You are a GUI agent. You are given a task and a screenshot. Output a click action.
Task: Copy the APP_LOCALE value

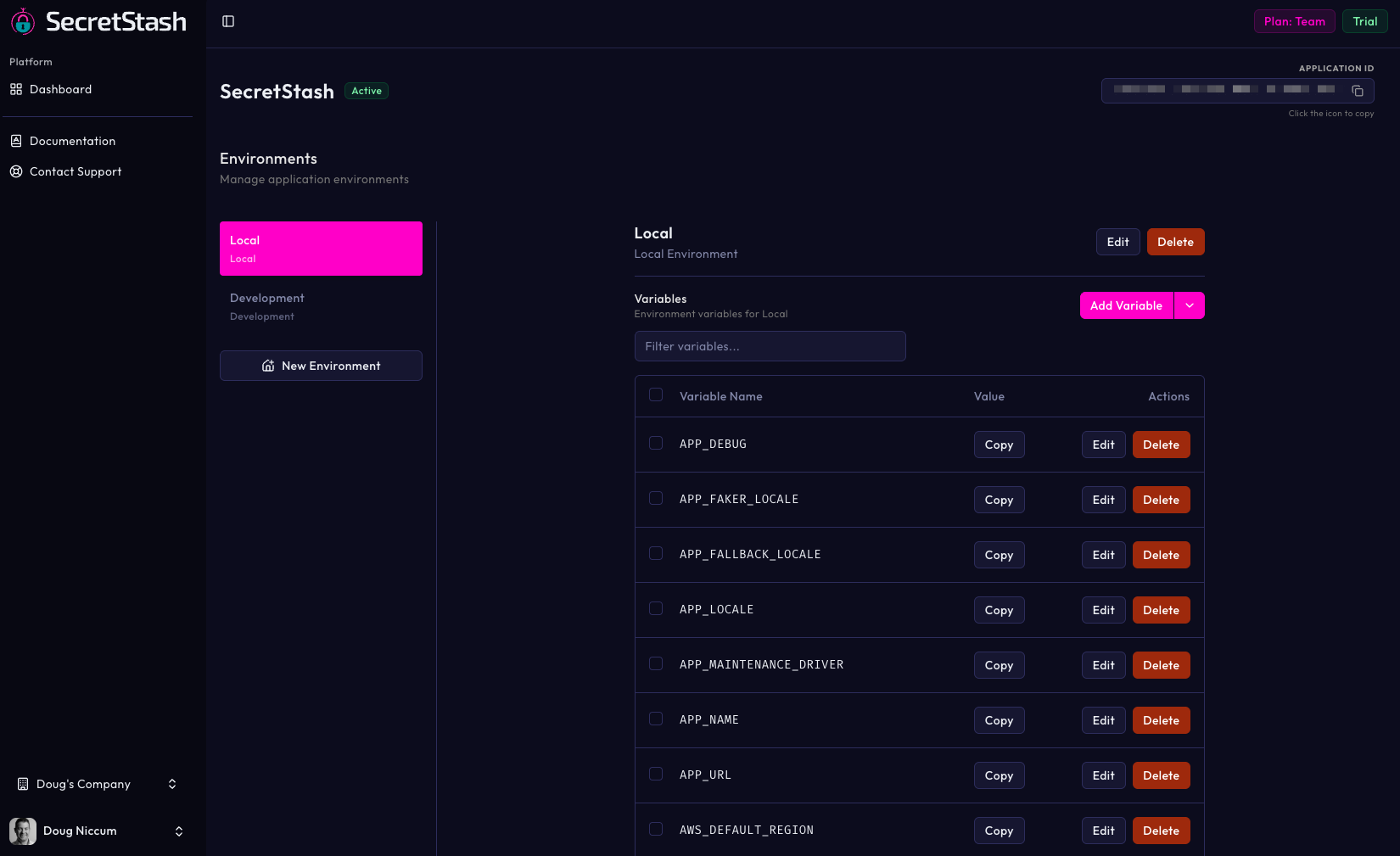1000,610
